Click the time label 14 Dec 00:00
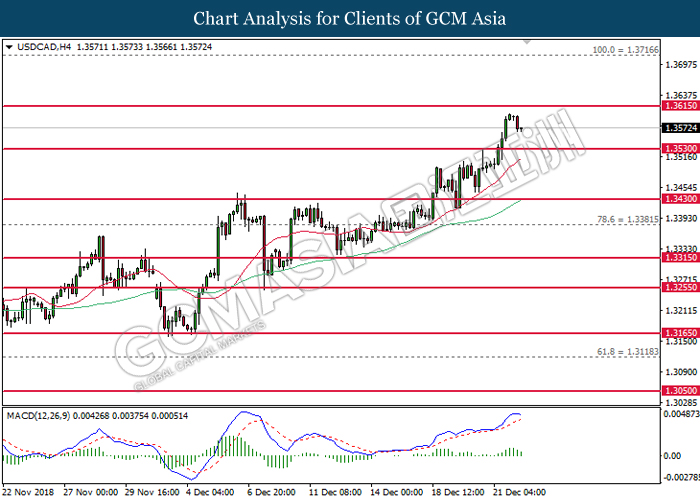 396,492
